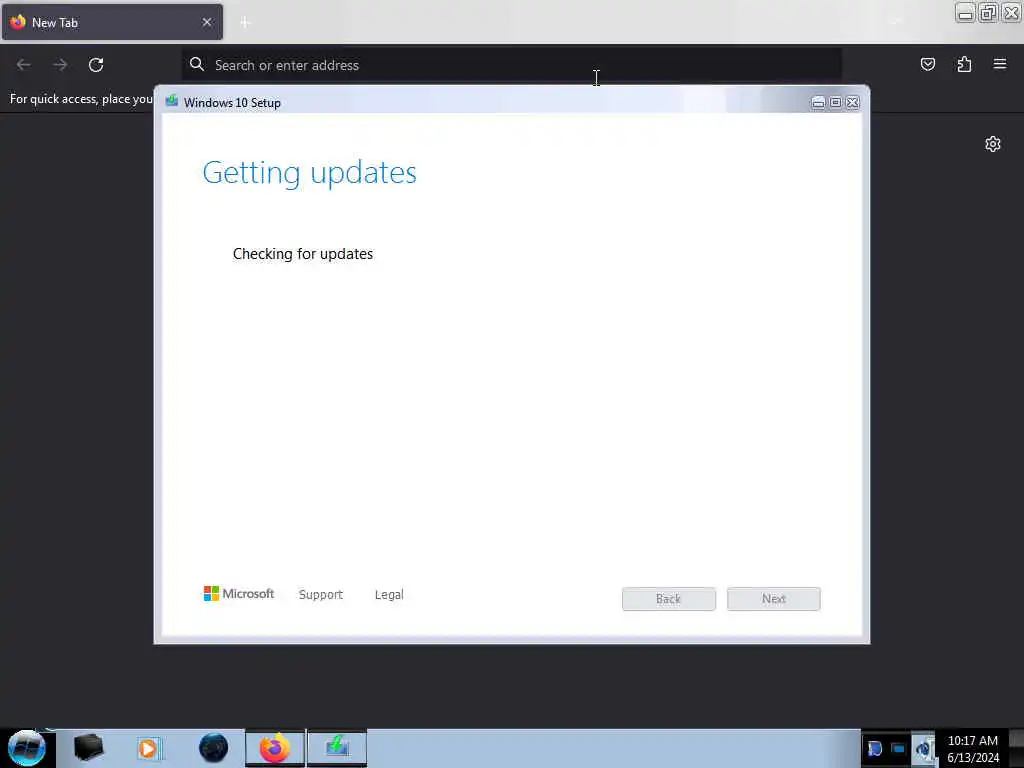Click the Firefox forward arrow

(60, 65)
